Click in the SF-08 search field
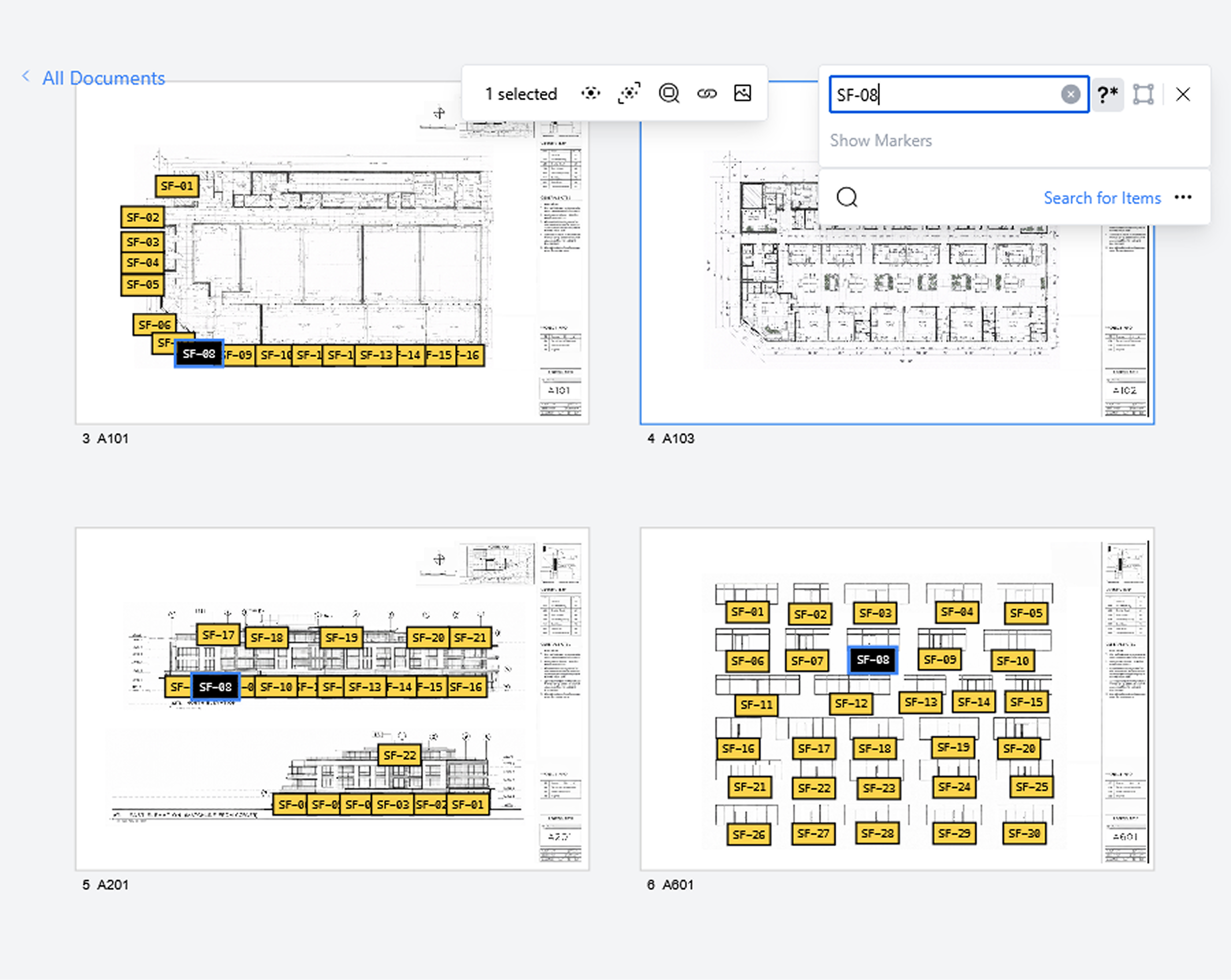This screenshot has width=1231, height=980. pyautogui.click(x=942, y=94)
